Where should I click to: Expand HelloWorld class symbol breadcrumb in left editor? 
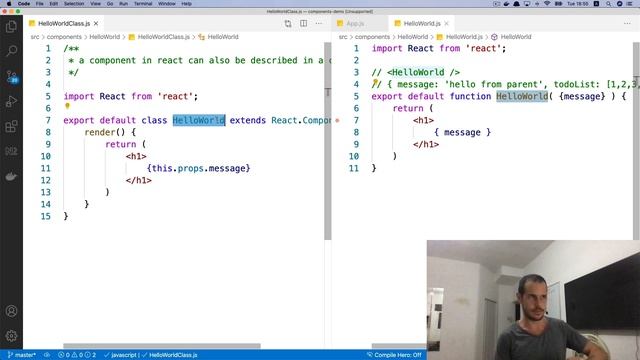(x=219, y=37)
